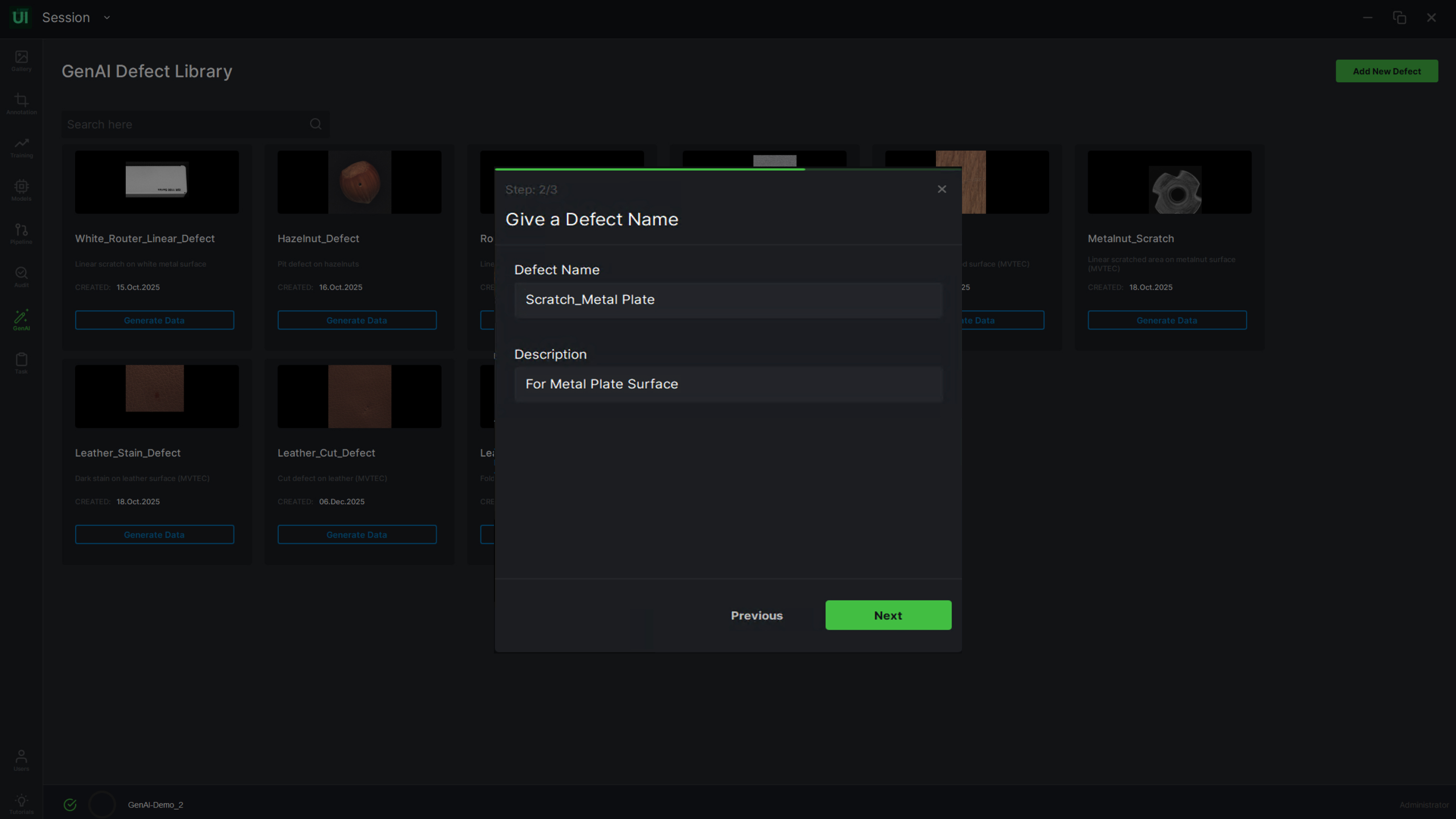Click the Previous button
1456x819 pixels.
pos(756,615)
